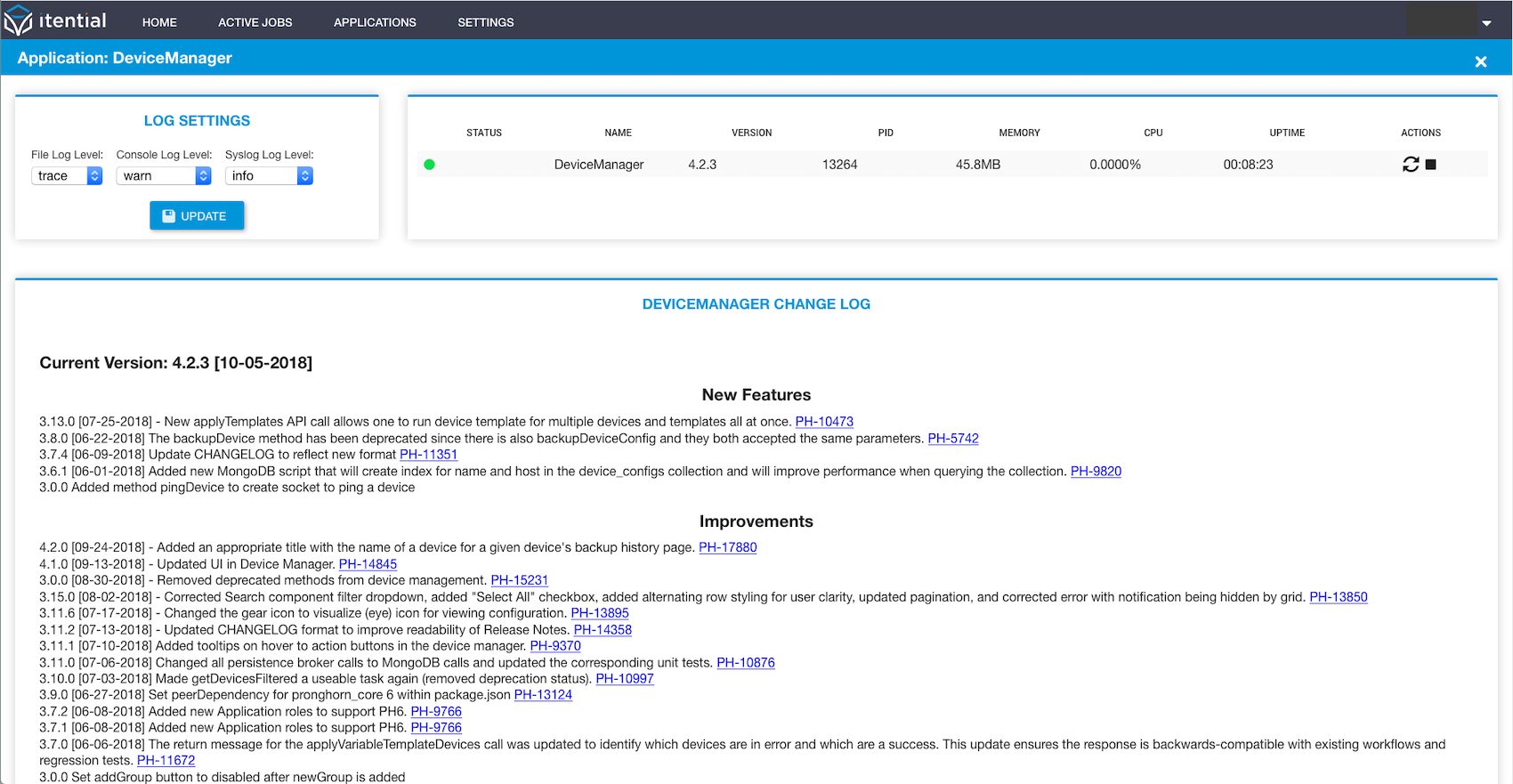Open the PH-11672 ticket link

pyautogui.click(x=166, y=761)
